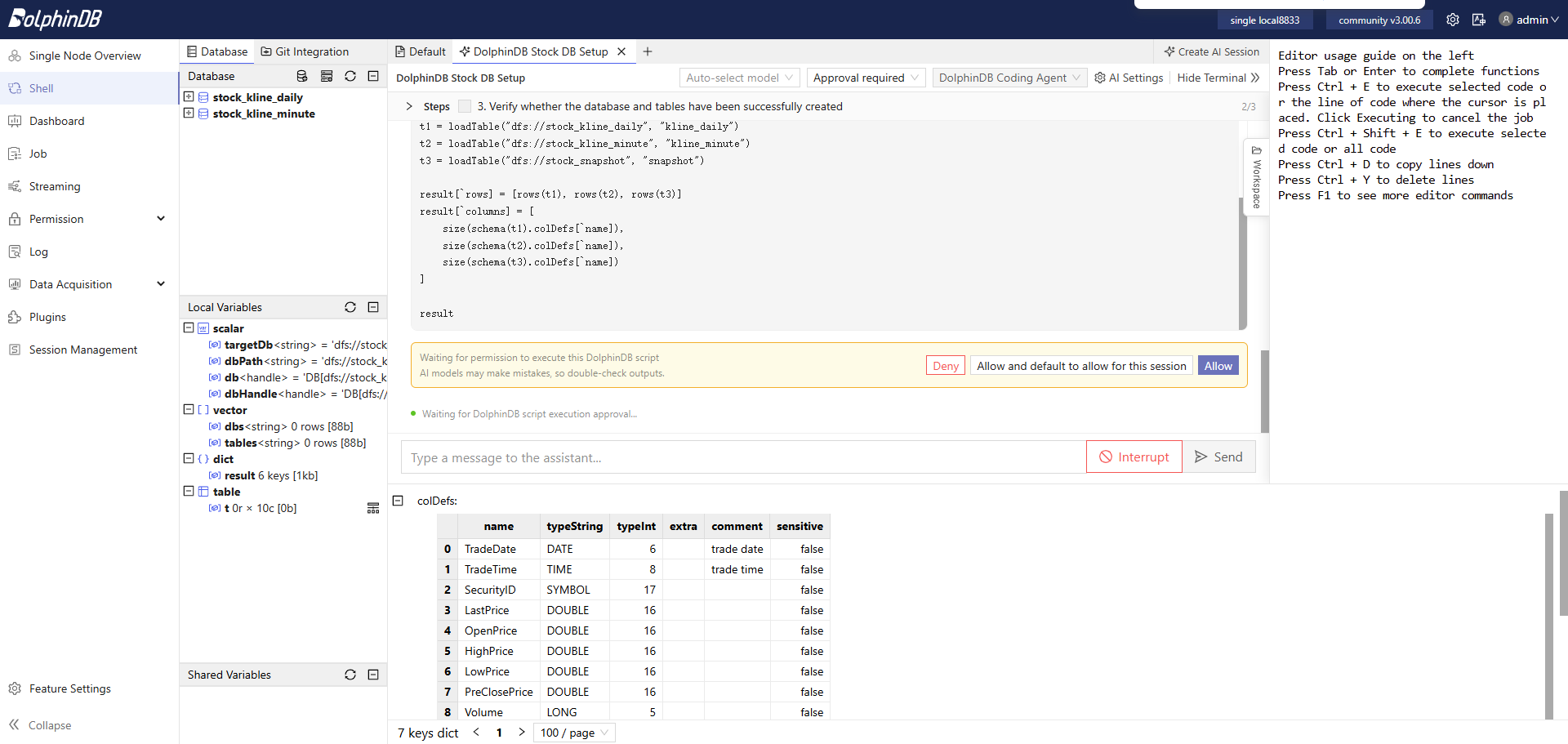Image resolution: width=1568 pixels, height=744 pixels.
Task: Switch to the Default editor tab
Action: (x=421, y=51)
